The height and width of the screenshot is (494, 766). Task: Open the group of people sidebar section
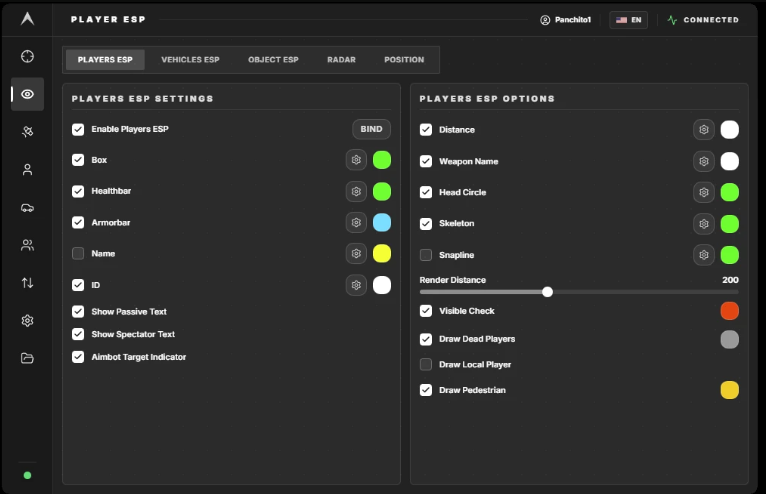pos(27,245)
